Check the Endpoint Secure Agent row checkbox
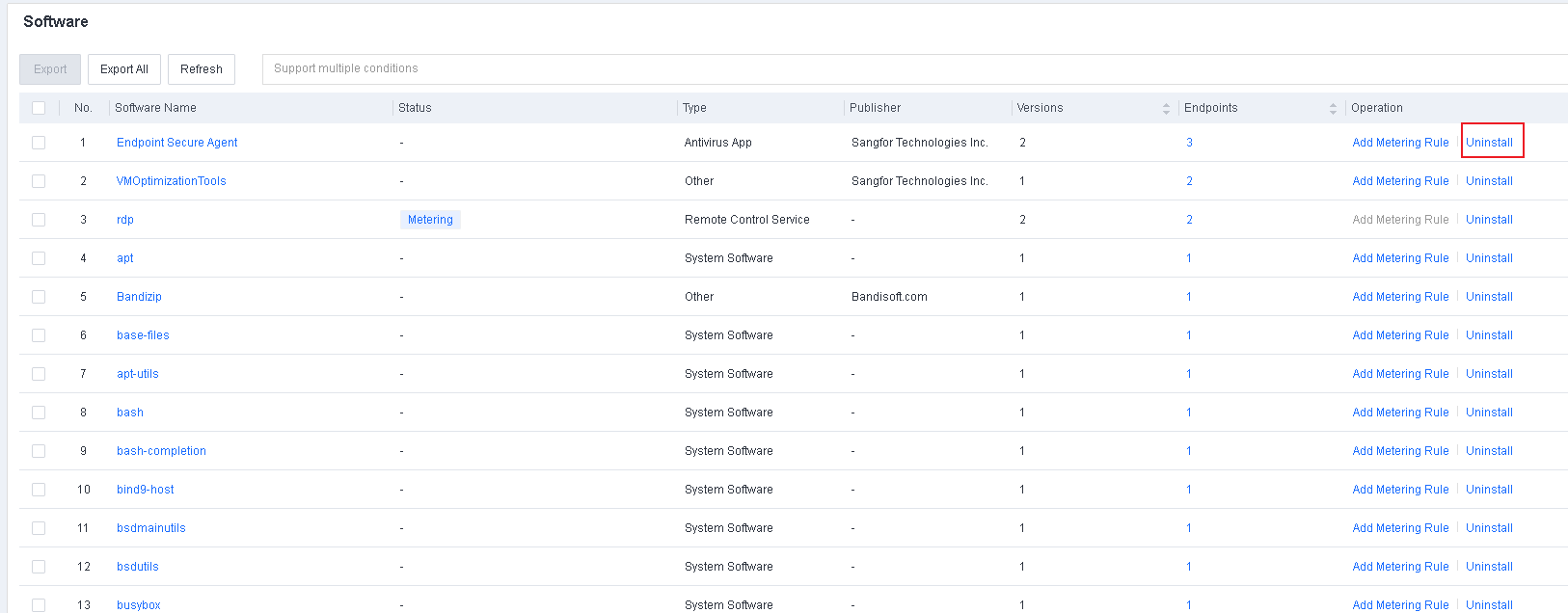The height and width of the screenshot is (613, 1568). [39, 143]
